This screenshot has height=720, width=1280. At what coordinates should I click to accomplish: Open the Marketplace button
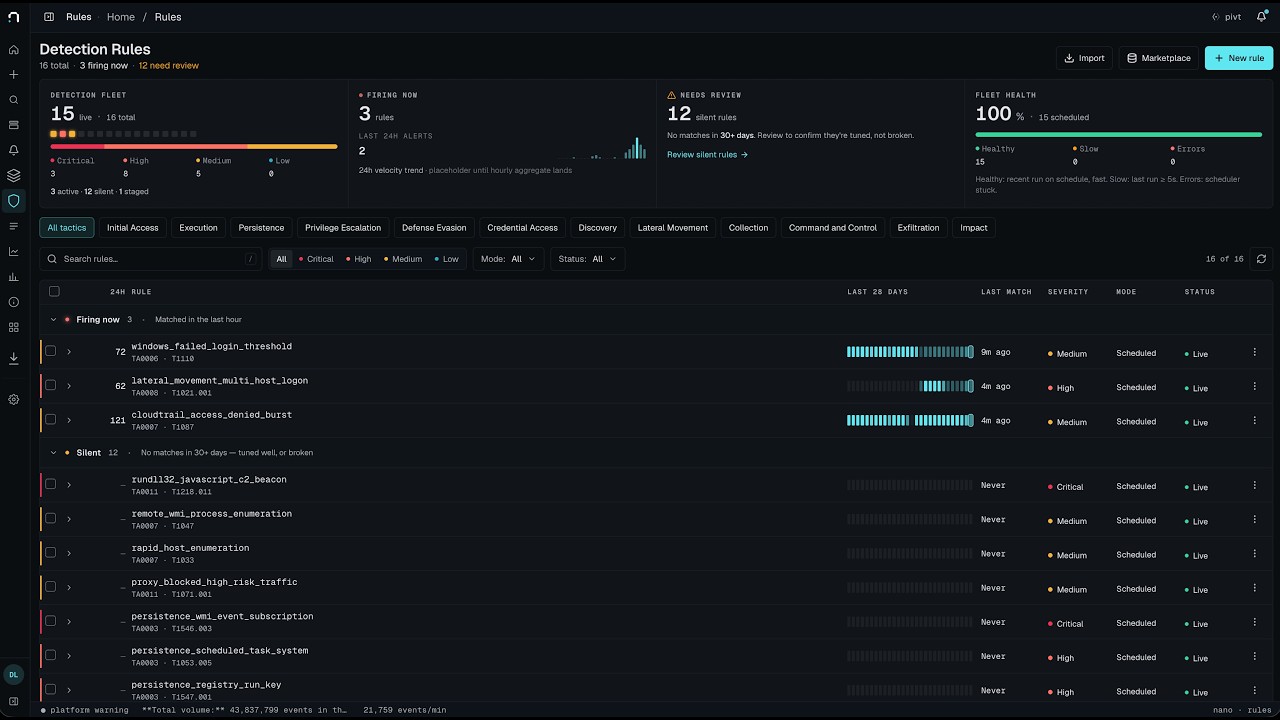pos(1159,58)
